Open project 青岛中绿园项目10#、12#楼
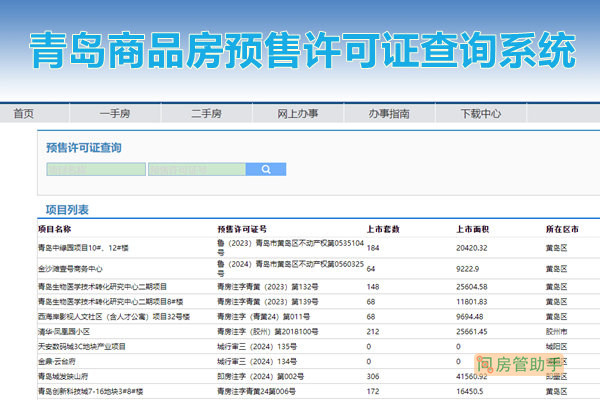 (x=83, y=248)
